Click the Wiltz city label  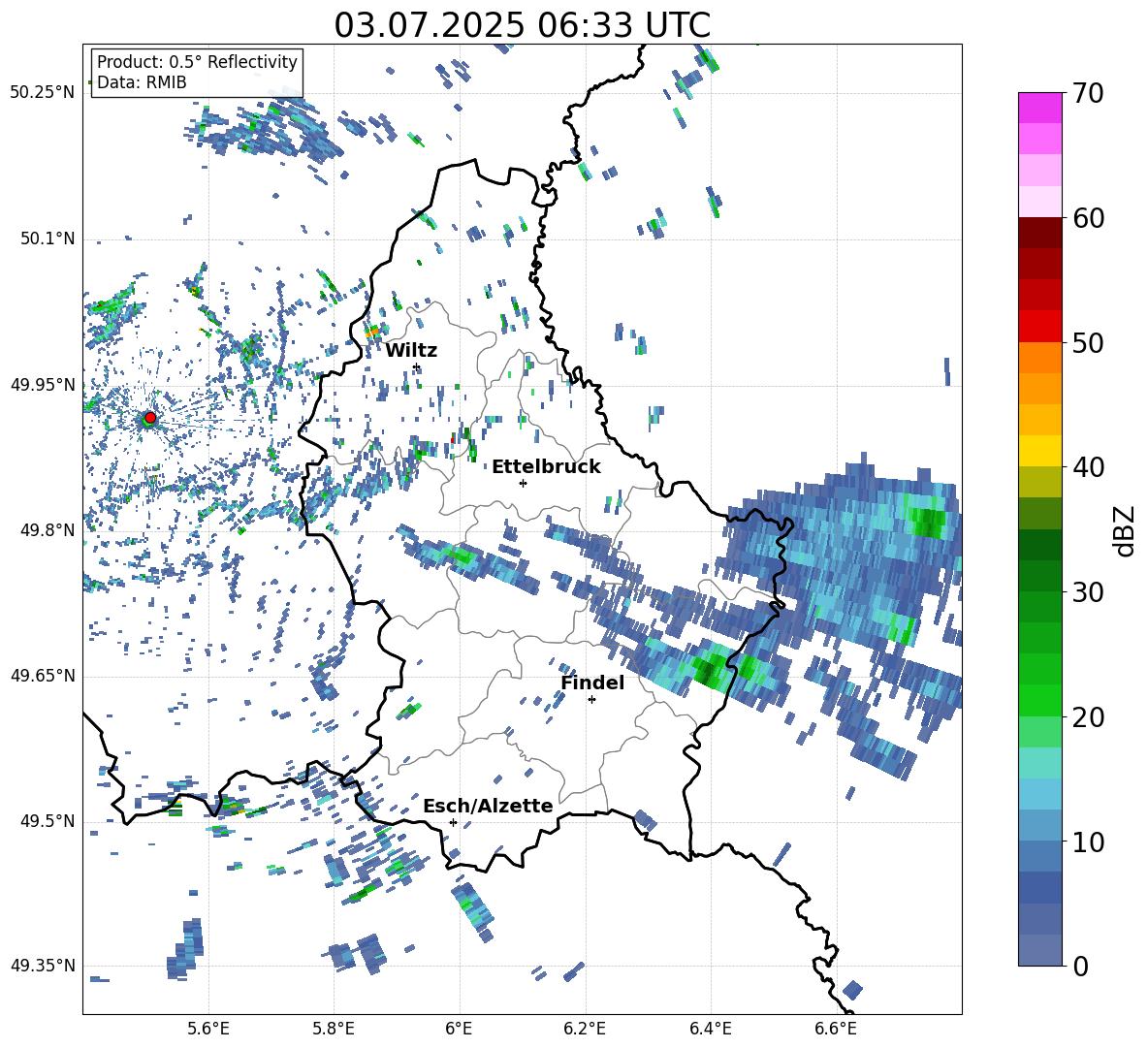tap(411, 351)
